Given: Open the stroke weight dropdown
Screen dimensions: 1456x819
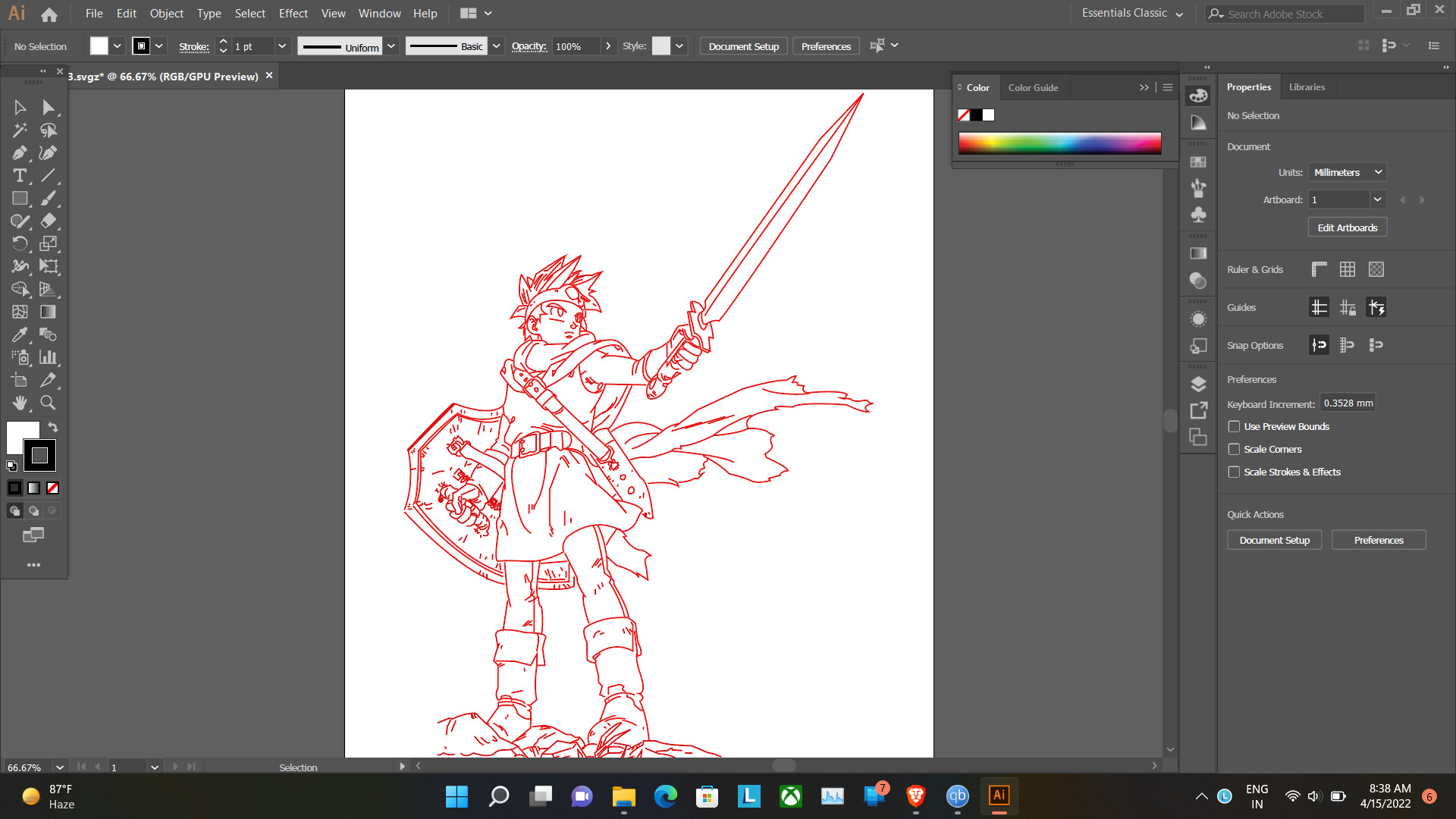Looking at the screenshot, I should [282, 46].
